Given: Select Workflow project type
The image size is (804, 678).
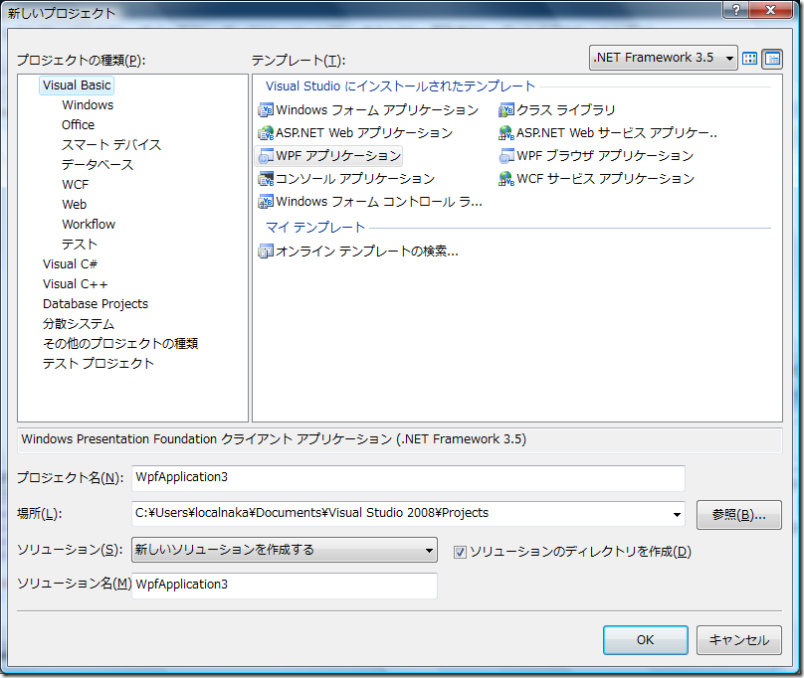Looking at the screenshot, I should [x=89, y=225].
